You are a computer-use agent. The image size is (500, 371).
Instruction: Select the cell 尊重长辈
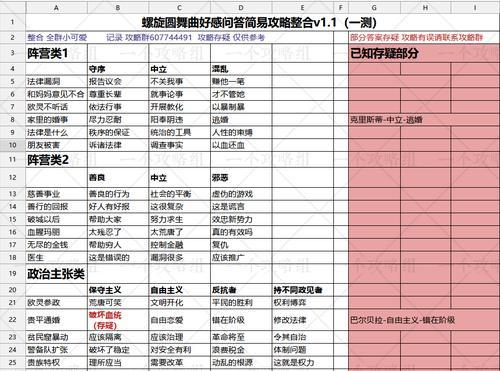118,94
